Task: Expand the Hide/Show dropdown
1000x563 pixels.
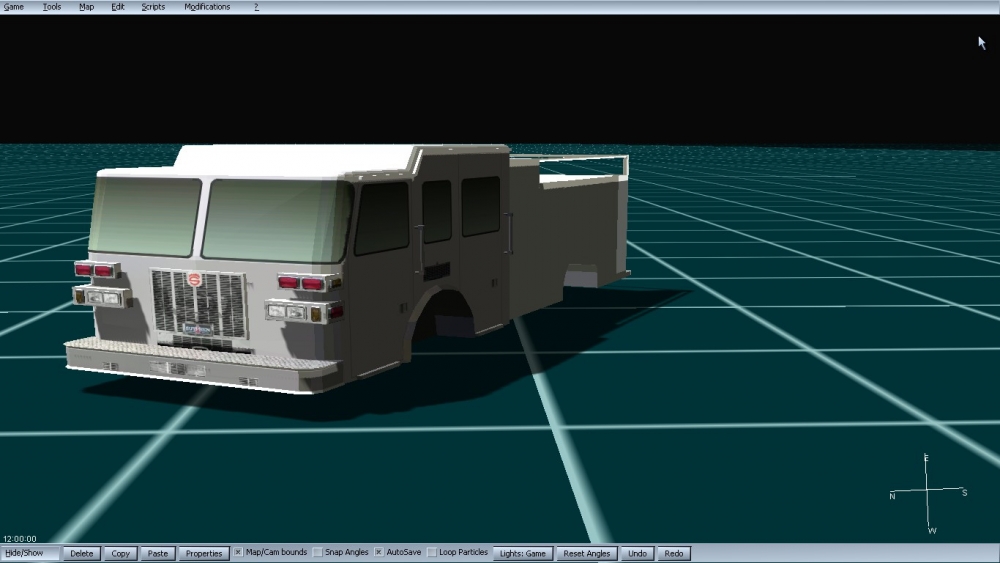Action: tap(30, 553)
